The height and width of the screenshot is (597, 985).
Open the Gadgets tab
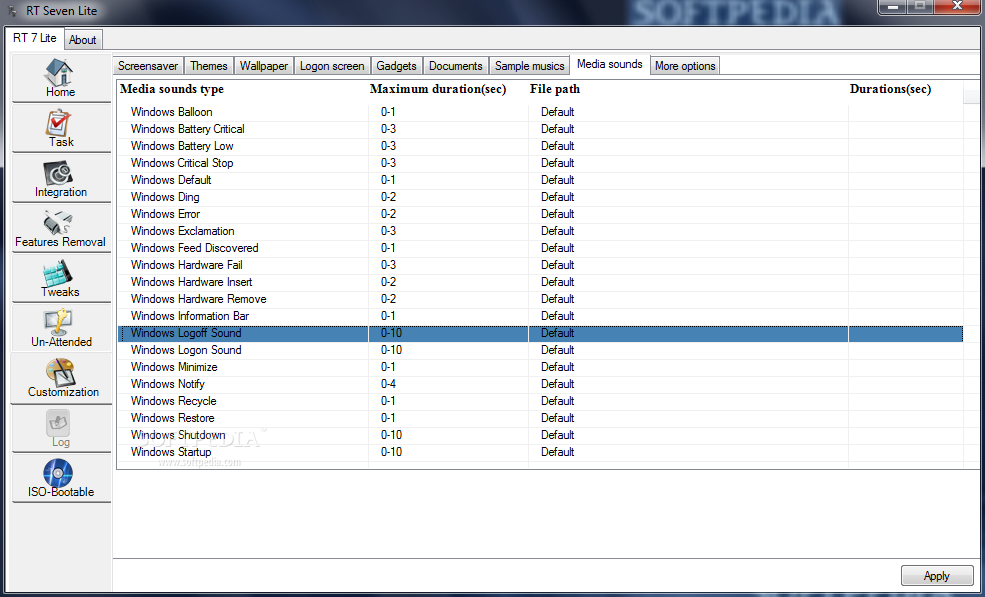point(396,65)
